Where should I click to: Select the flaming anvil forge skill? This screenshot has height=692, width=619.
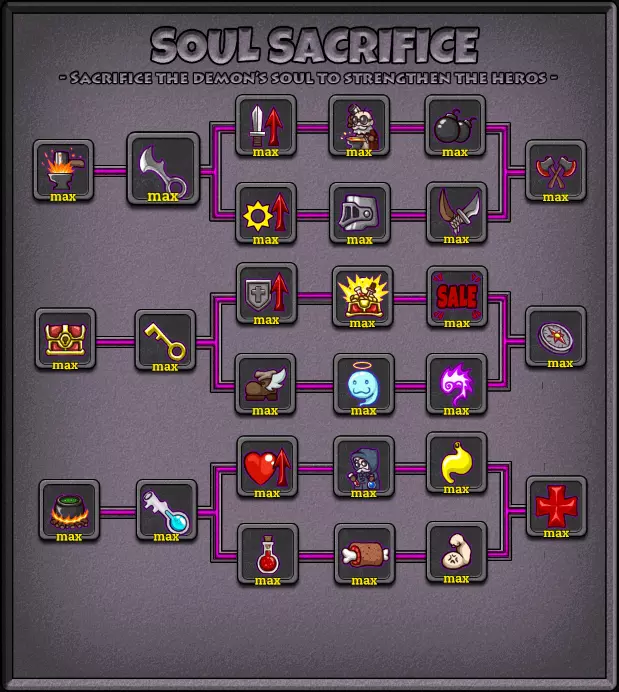point(64,170)
